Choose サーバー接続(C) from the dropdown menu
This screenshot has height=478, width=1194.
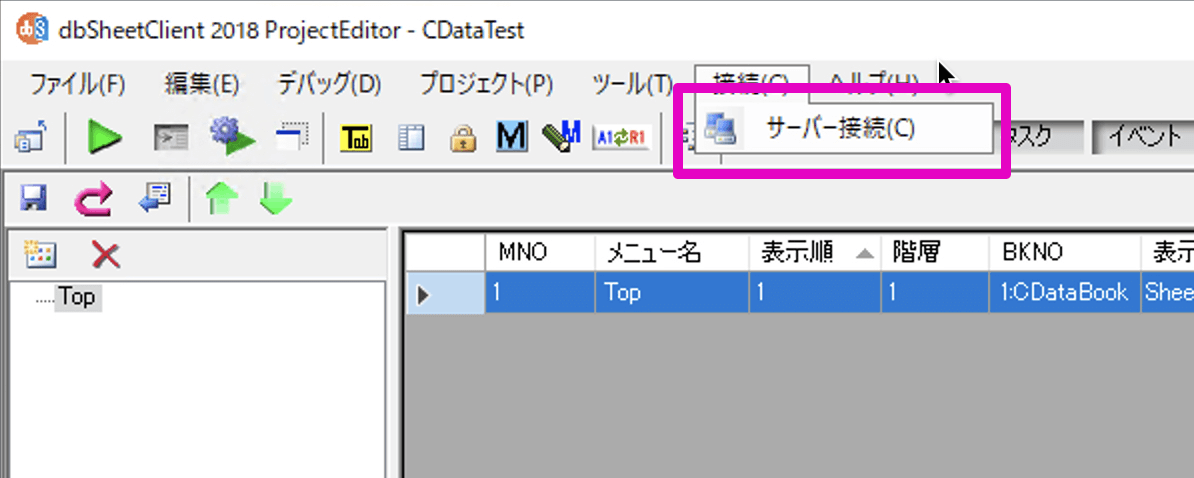coord(845,129)
